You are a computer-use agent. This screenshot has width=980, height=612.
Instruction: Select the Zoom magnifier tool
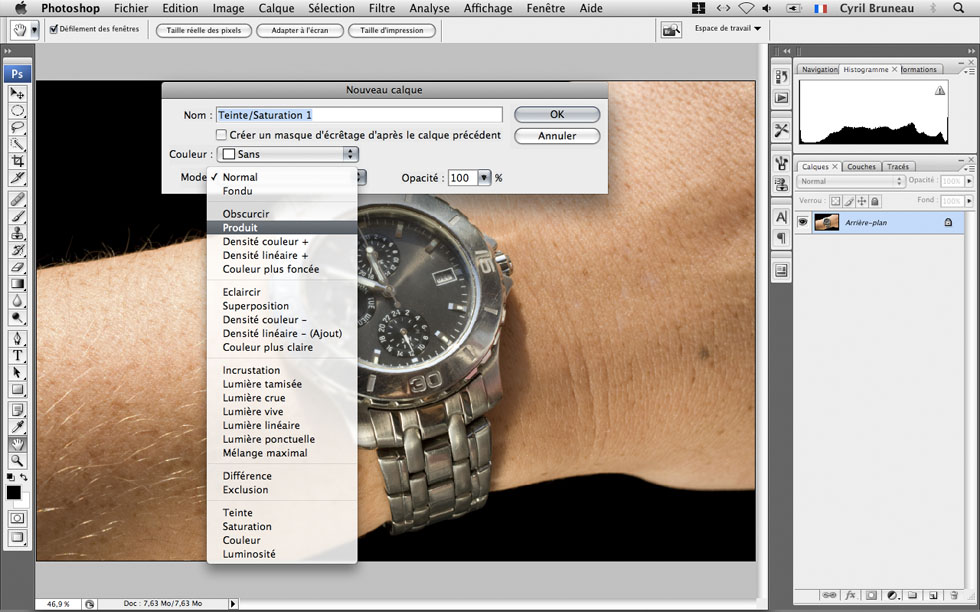pyautogui.click(x=17, y=461)
